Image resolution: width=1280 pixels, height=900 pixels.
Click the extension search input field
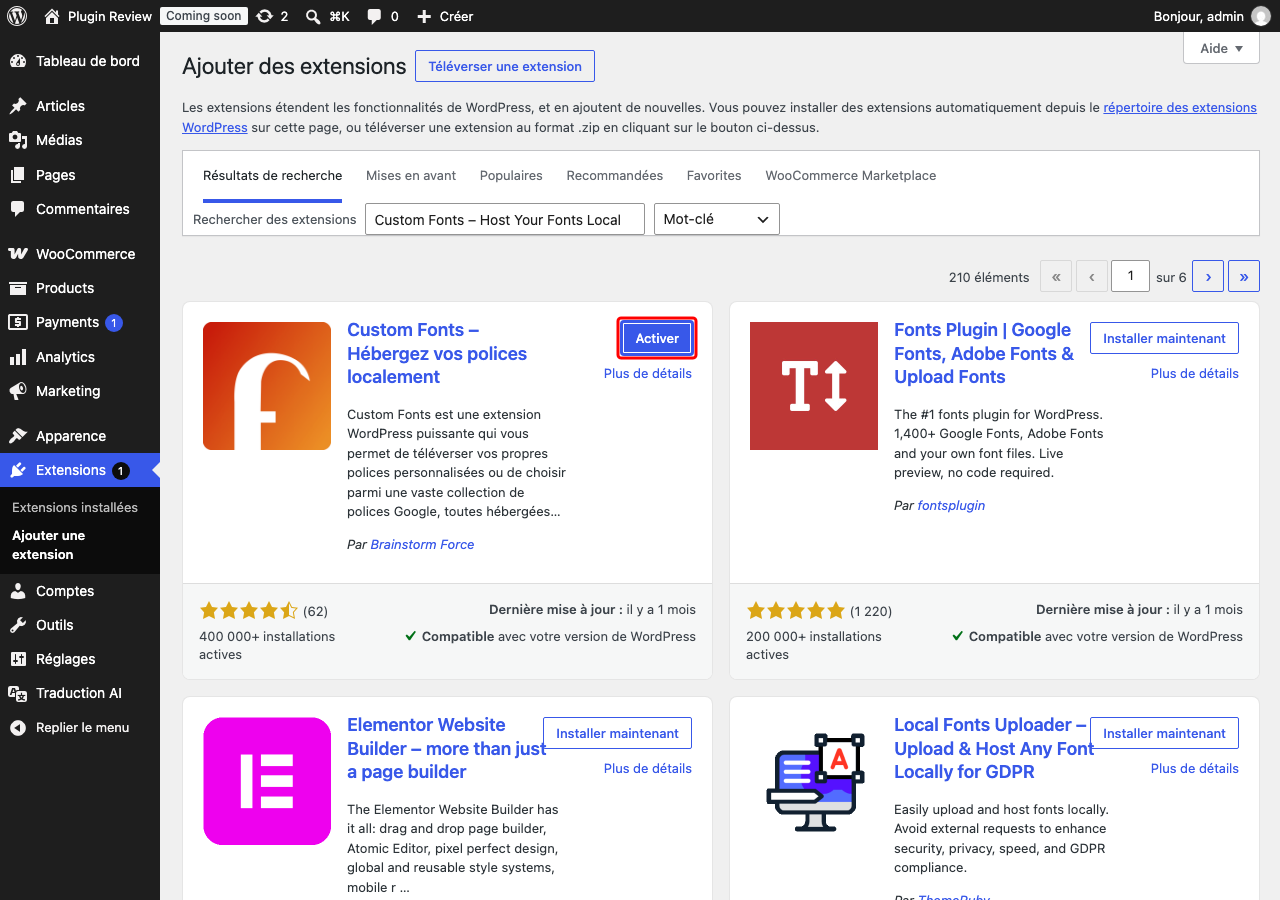click(x=505, y=219)
